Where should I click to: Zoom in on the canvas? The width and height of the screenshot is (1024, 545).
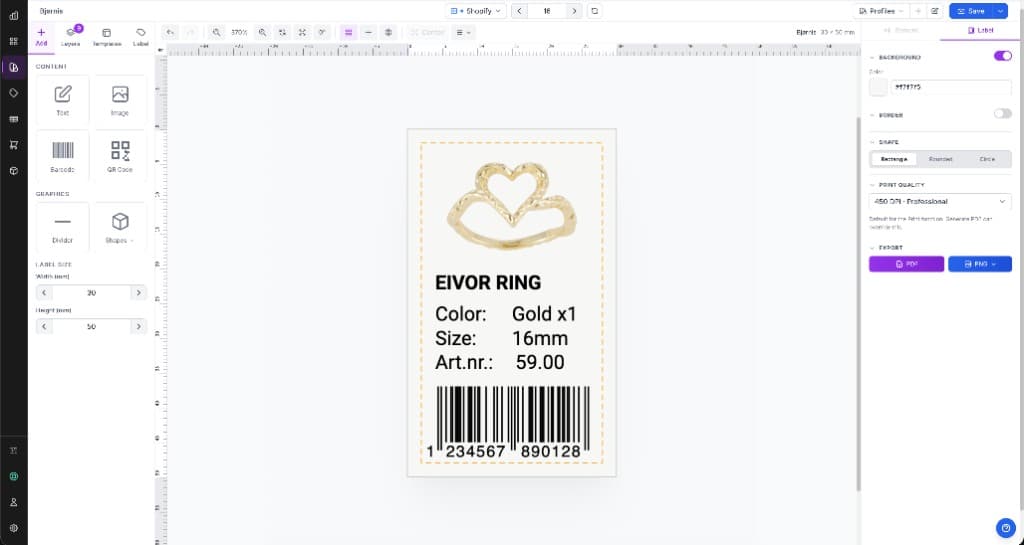tap(262, 32)
